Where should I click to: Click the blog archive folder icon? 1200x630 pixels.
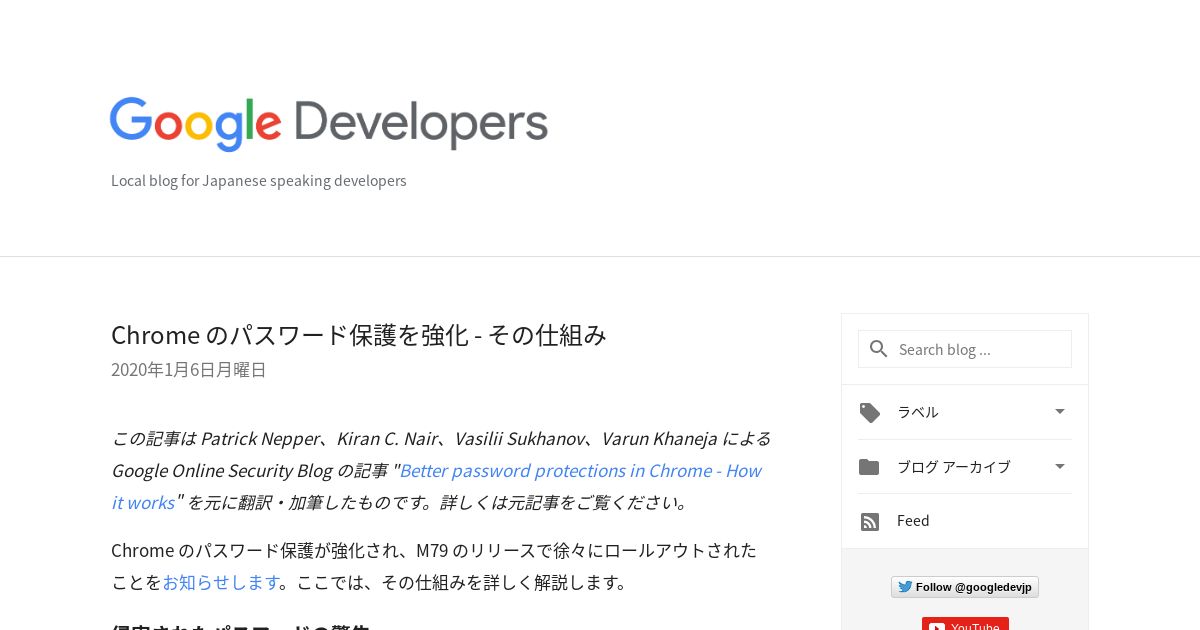tap(869, 467)
